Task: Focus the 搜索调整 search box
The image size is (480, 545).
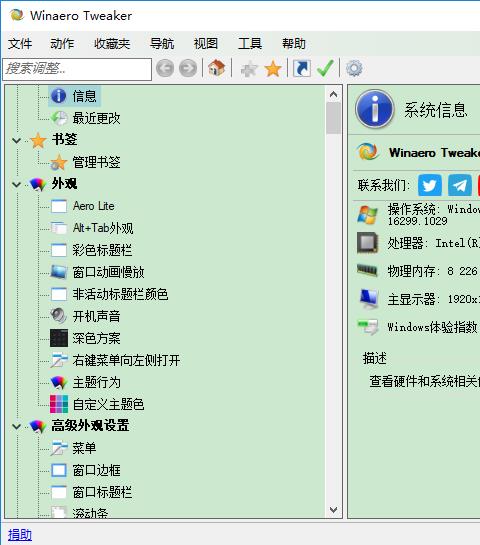Action: tap(77, 69)
